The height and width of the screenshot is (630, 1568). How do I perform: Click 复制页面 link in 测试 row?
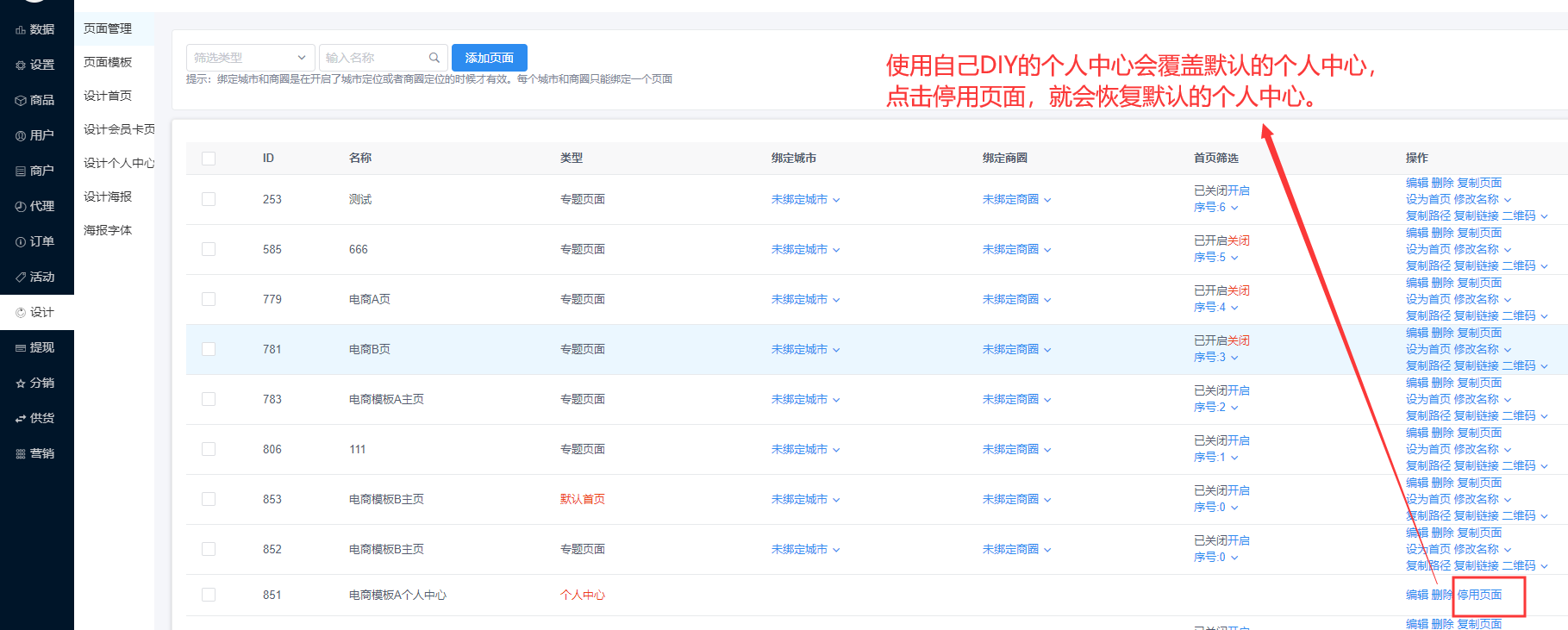tap(1479, 183)
